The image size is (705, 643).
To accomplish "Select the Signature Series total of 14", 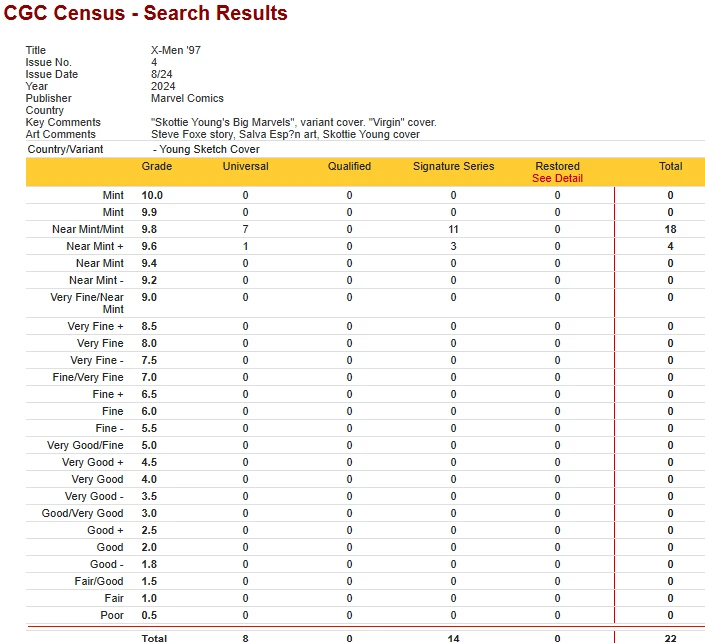I will [x=453, y=636].
